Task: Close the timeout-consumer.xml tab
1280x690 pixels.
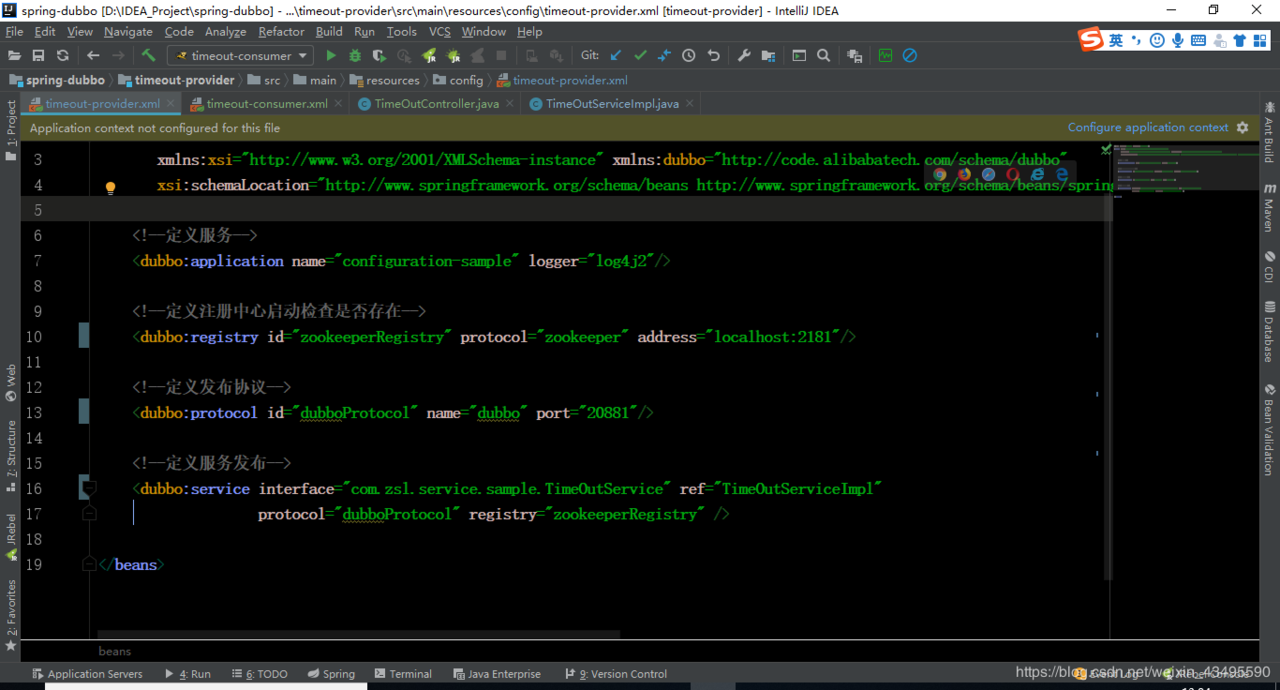Action: (x=339, y=103)
